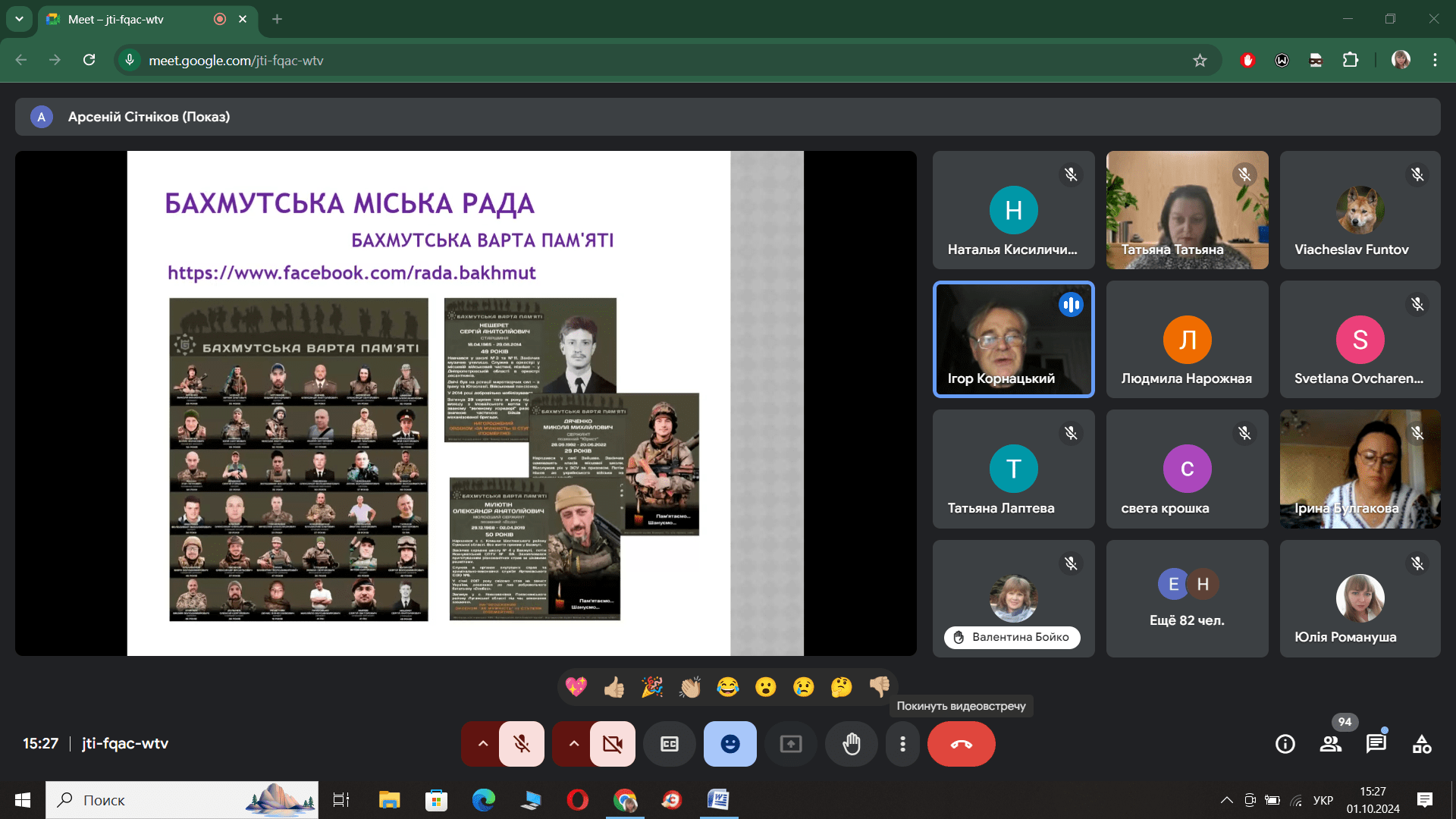This screenshot has width=1456, height=819.
Task: Open more options three-dot menu
Action: click(902, 744)
